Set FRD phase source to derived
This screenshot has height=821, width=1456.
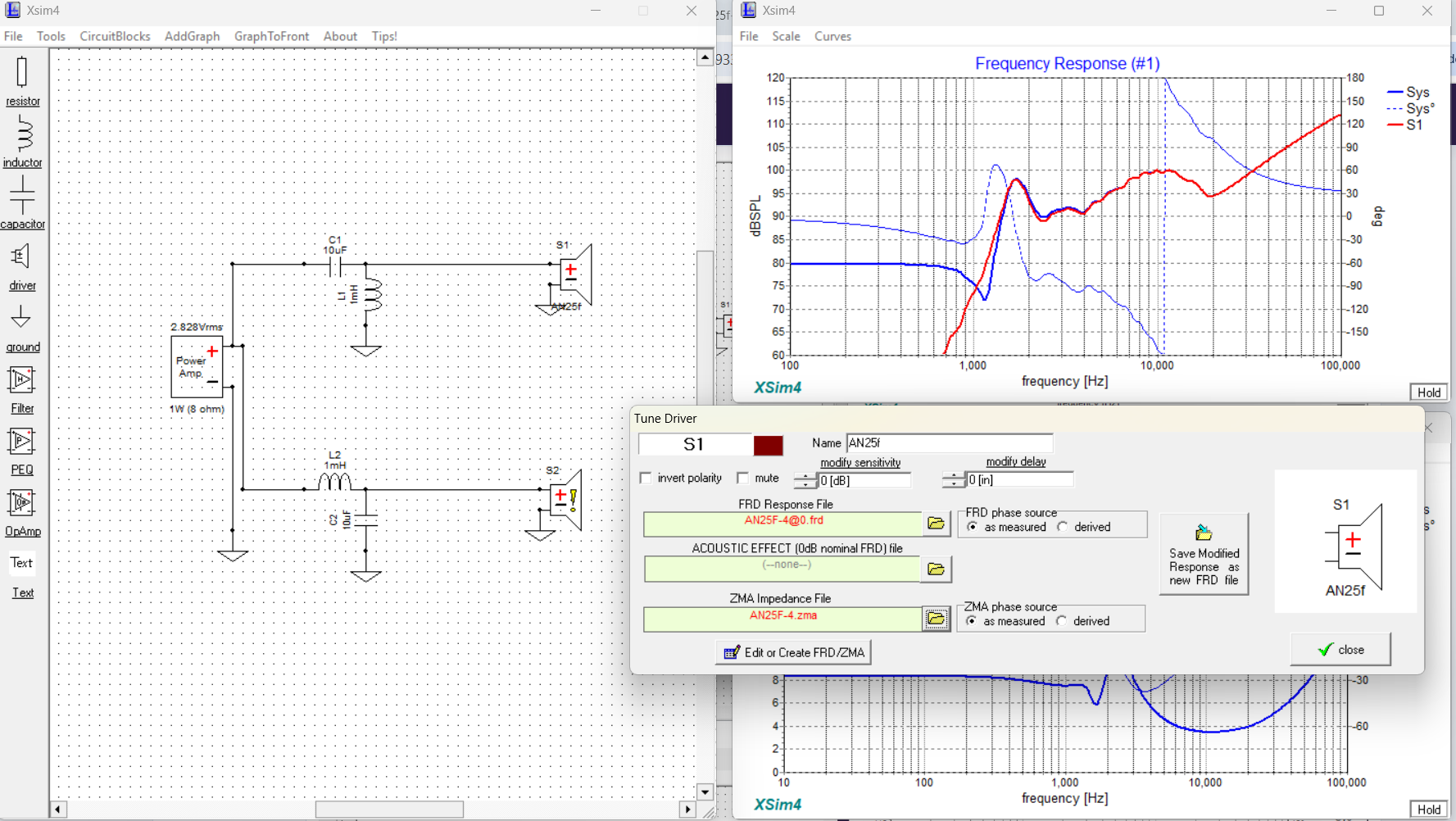pyautogui.click(x=1063, y=527)
